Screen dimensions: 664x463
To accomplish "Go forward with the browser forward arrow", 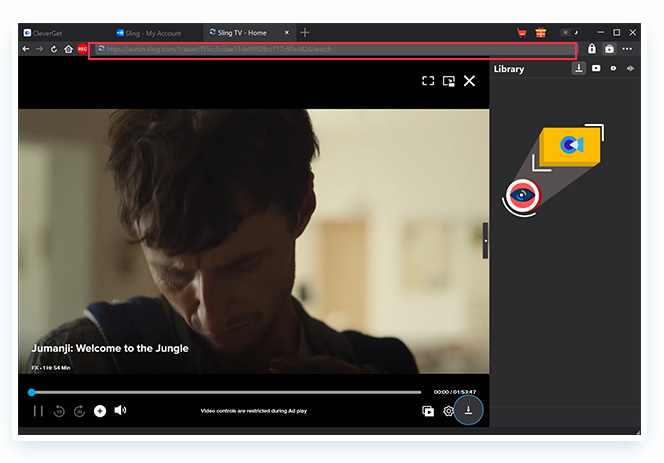I will [39, 49].
